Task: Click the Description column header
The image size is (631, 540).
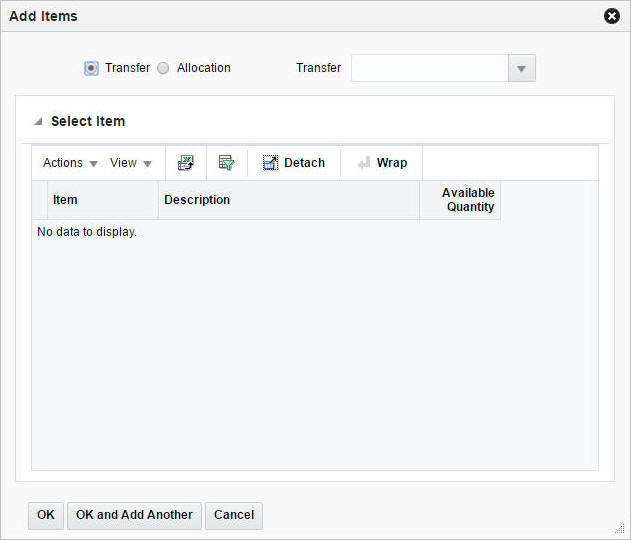Action: tap(289, 200)
